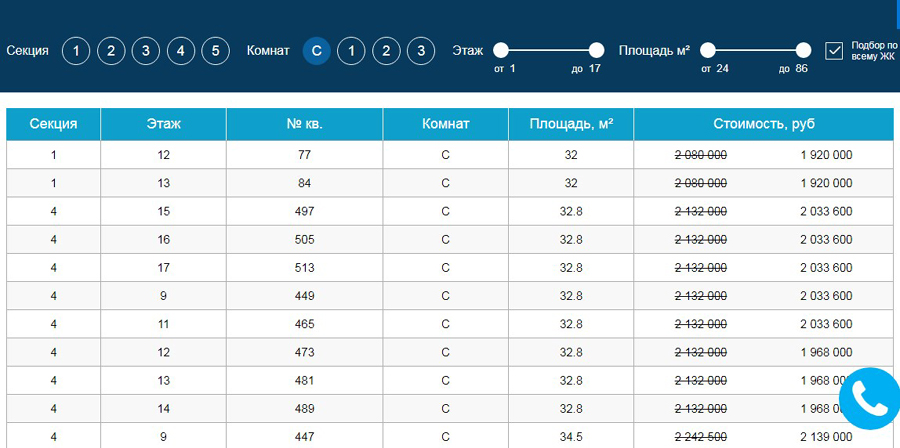Select apartment number 513 cell
Image resolution: width=900 pixels, height=448 pixels.
click(x=305, y=267)
